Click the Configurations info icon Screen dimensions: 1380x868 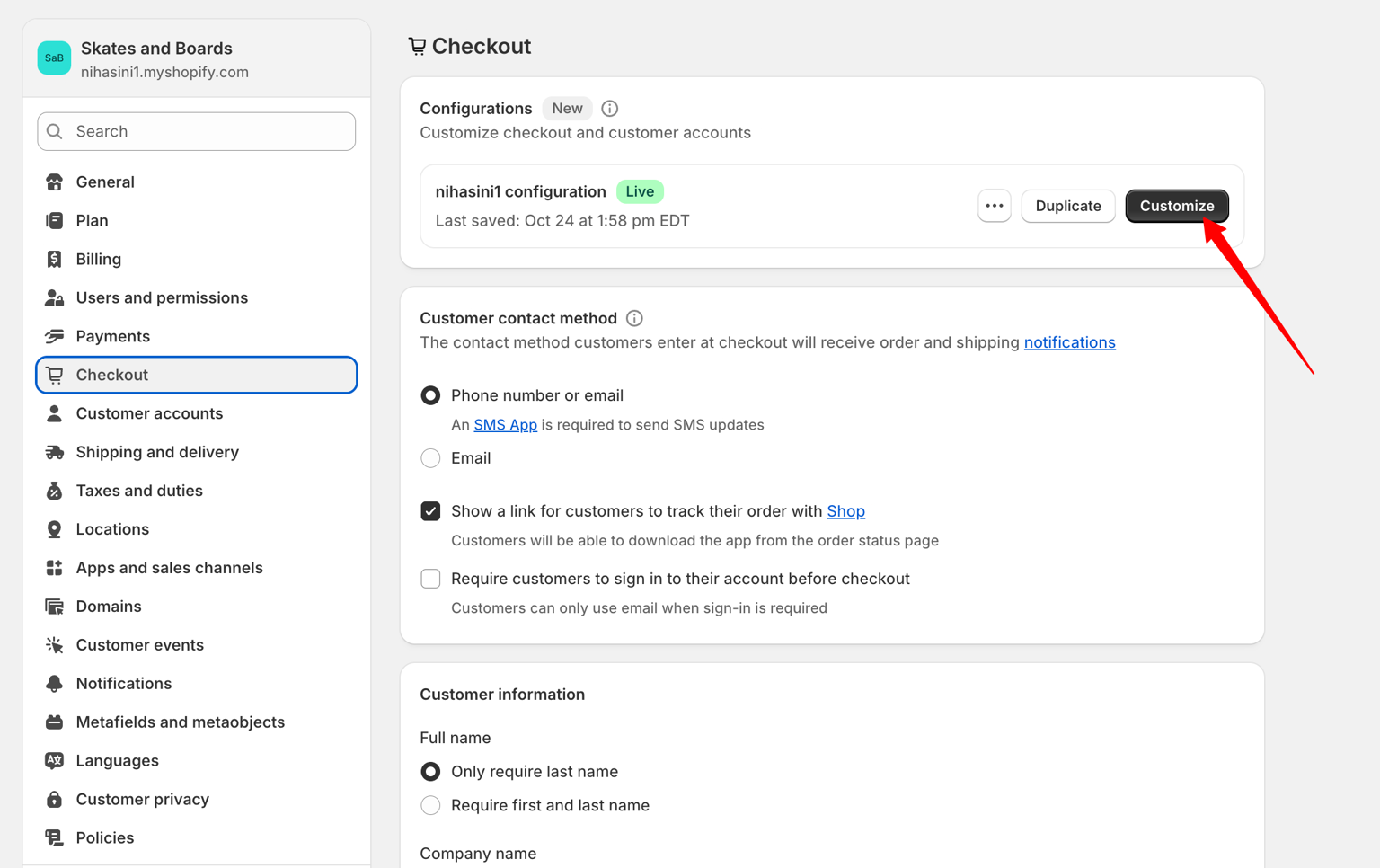click(609, 109)
